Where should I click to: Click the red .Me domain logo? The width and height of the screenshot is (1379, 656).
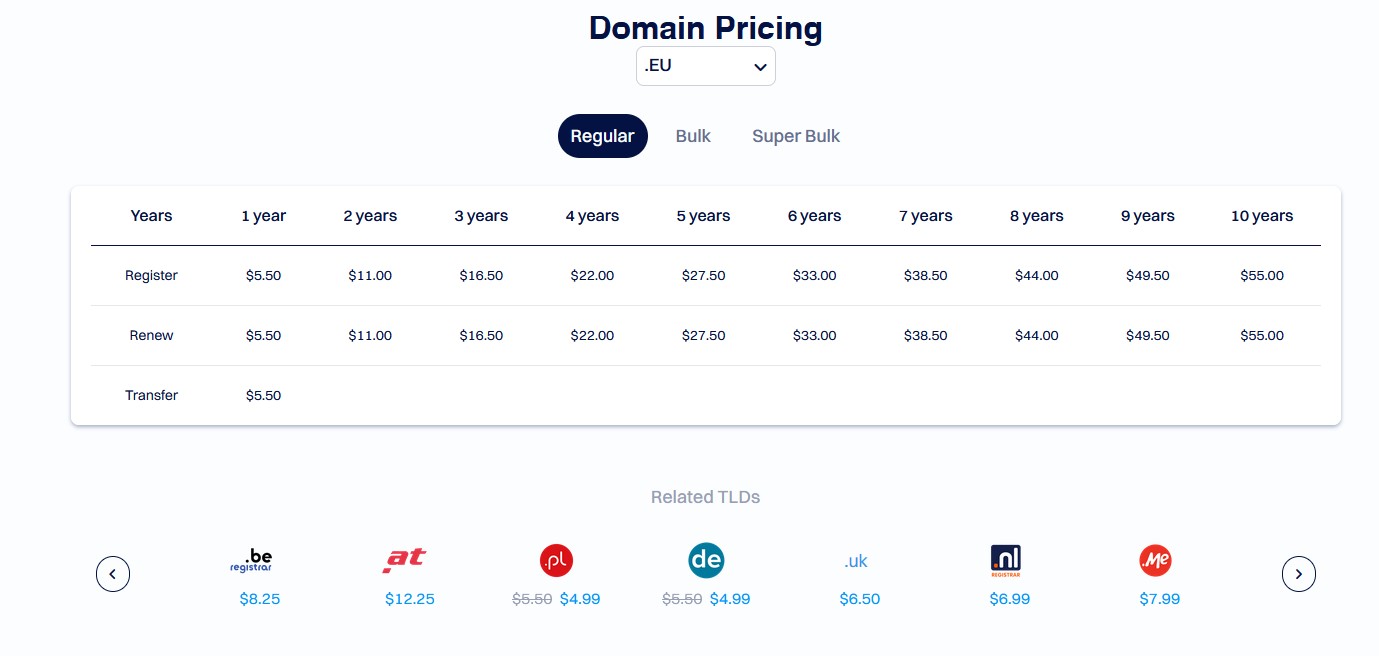(1155, 561)
